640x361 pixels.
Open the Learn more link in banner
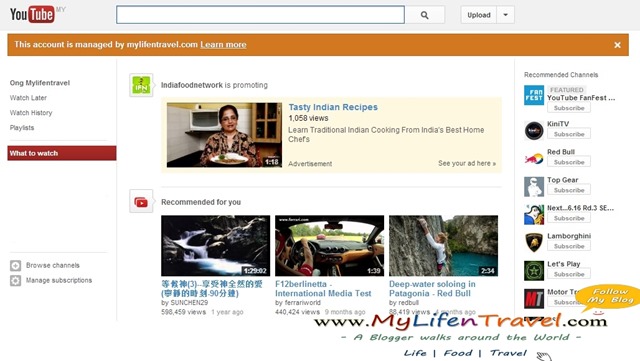pos(223,45)
